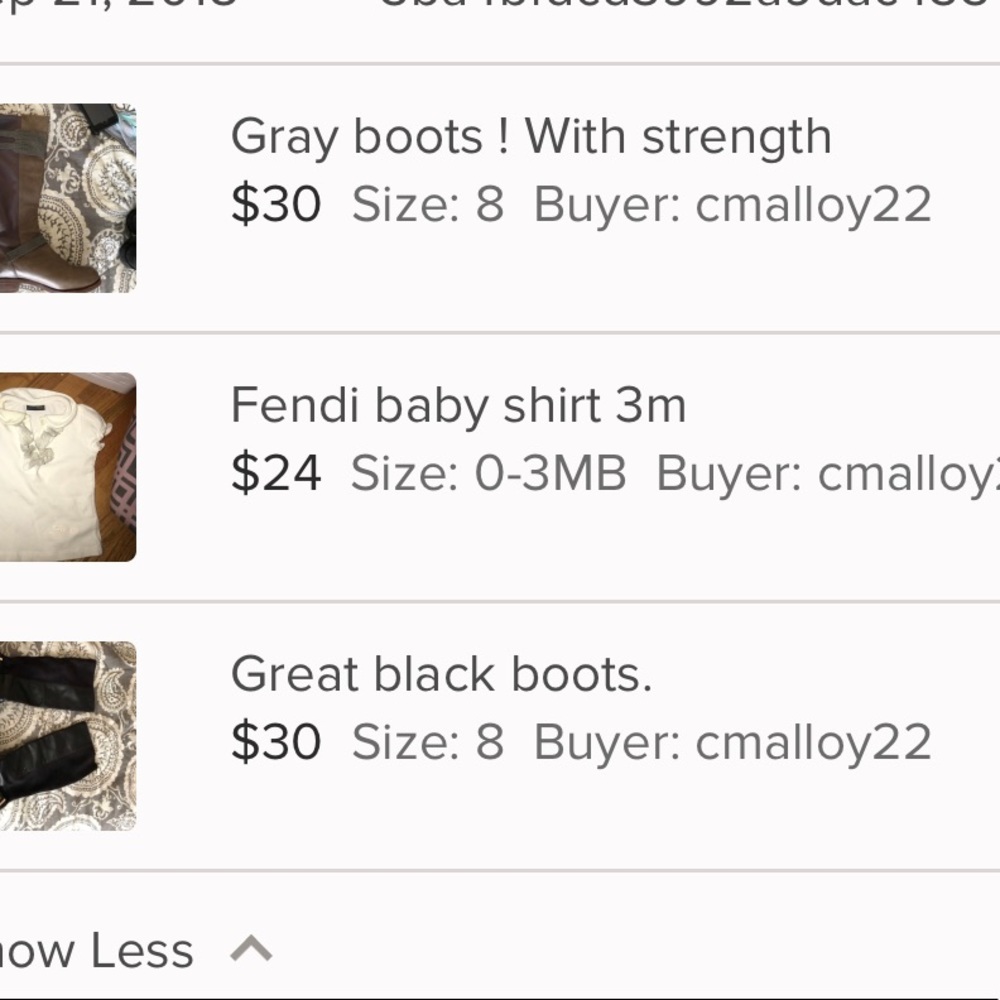Select the 'Show Less' link
1000x1000 pixels.
(x=95, y=950)
